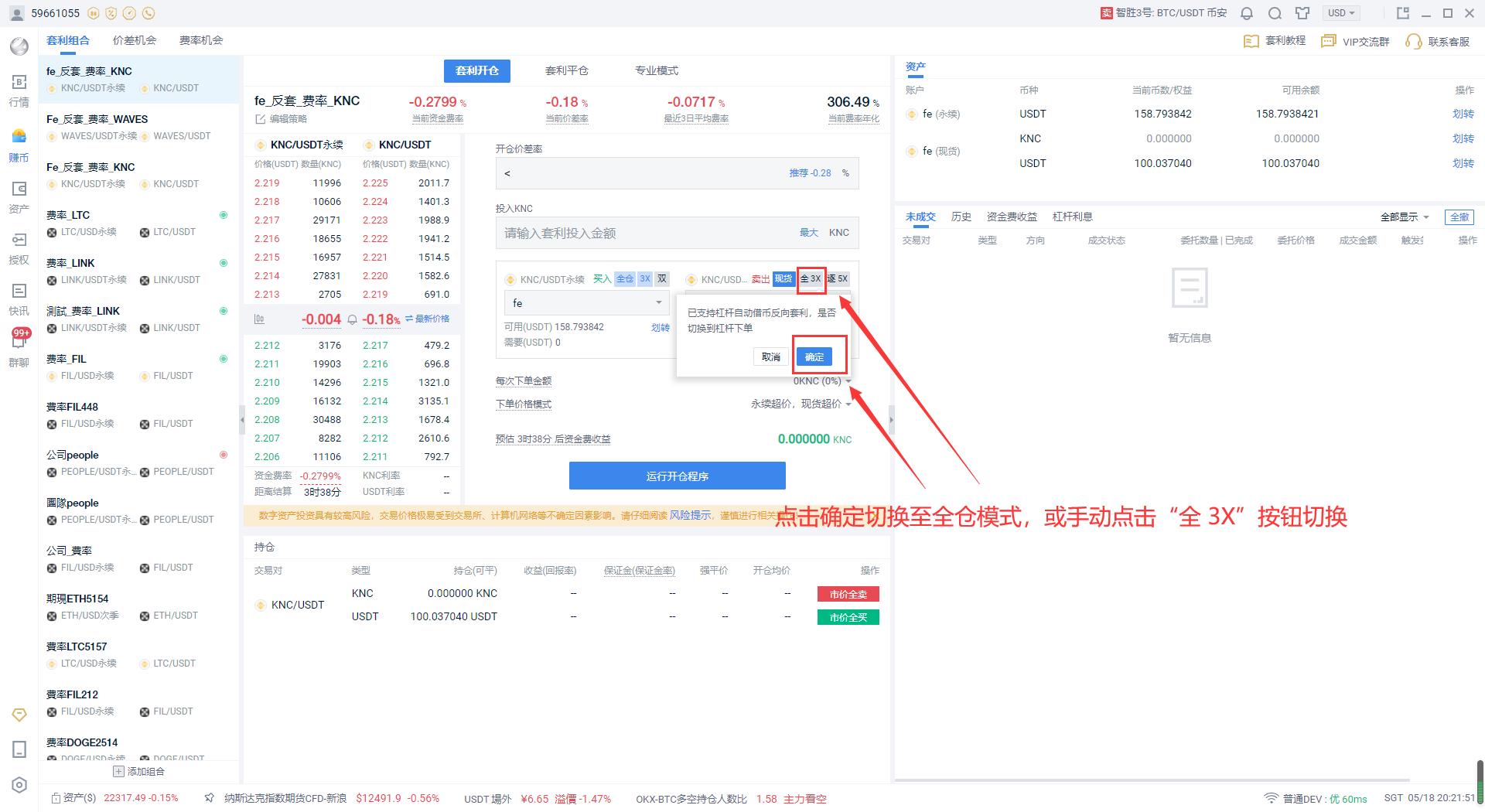Click the 添加组合 add strategy button
The image size is (1485, 812).
139,772
